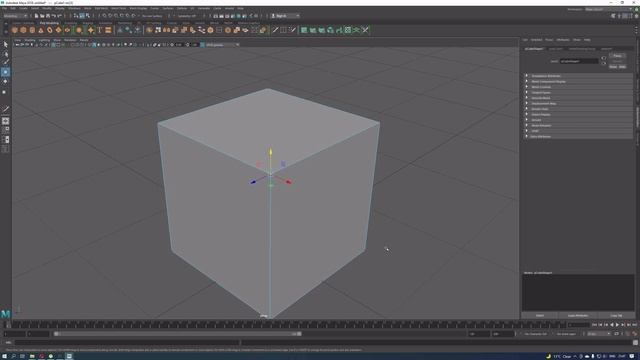Expand Tessellation Attributes section
The width and height of the screenshot is (640, 360).
click(x=578, y=76)
